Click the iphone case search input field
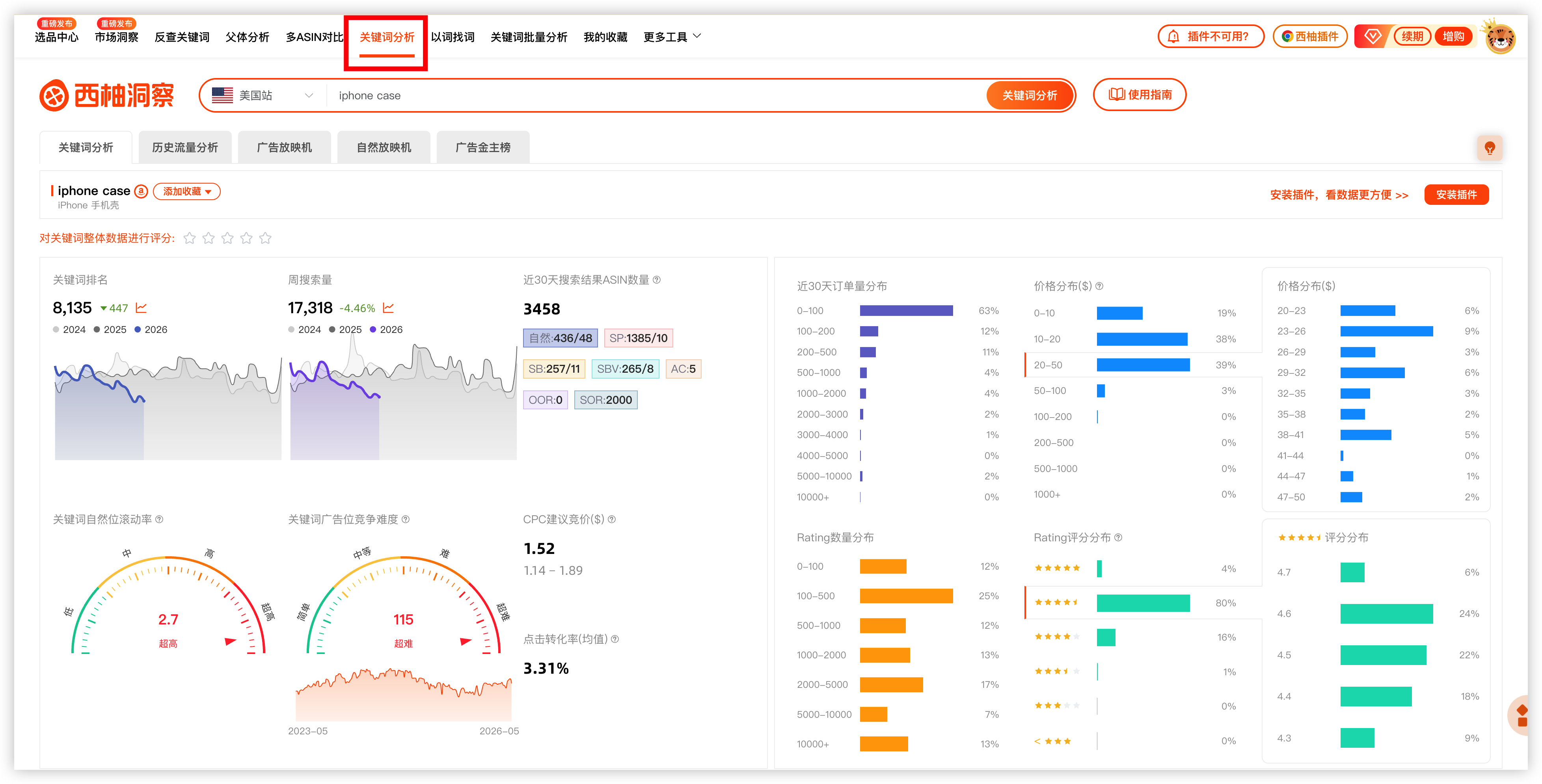 coord(656,95)
